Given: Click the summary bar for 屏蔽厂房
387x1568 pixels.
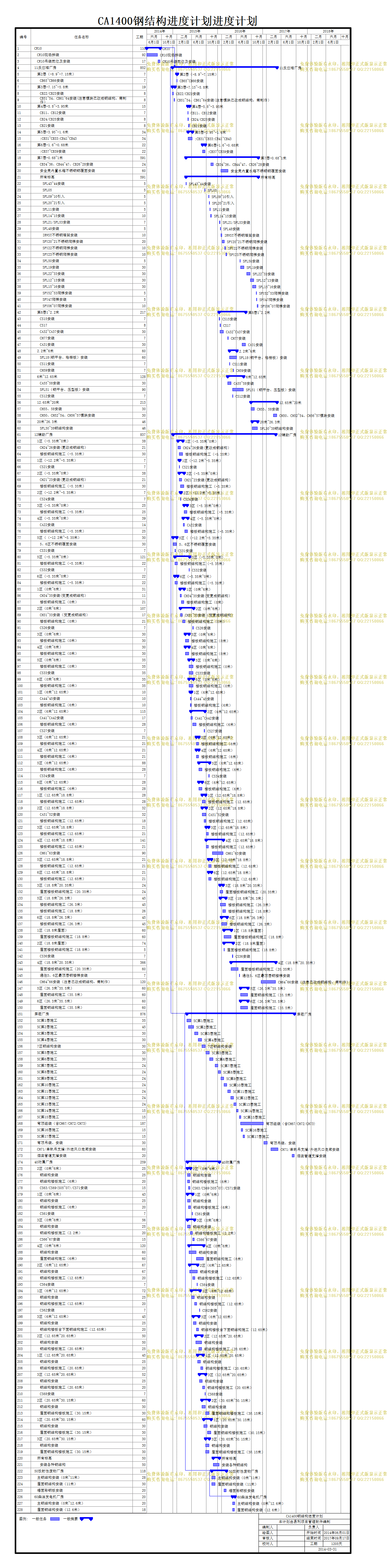Looking at the screenshot, I should point(240,1014).
